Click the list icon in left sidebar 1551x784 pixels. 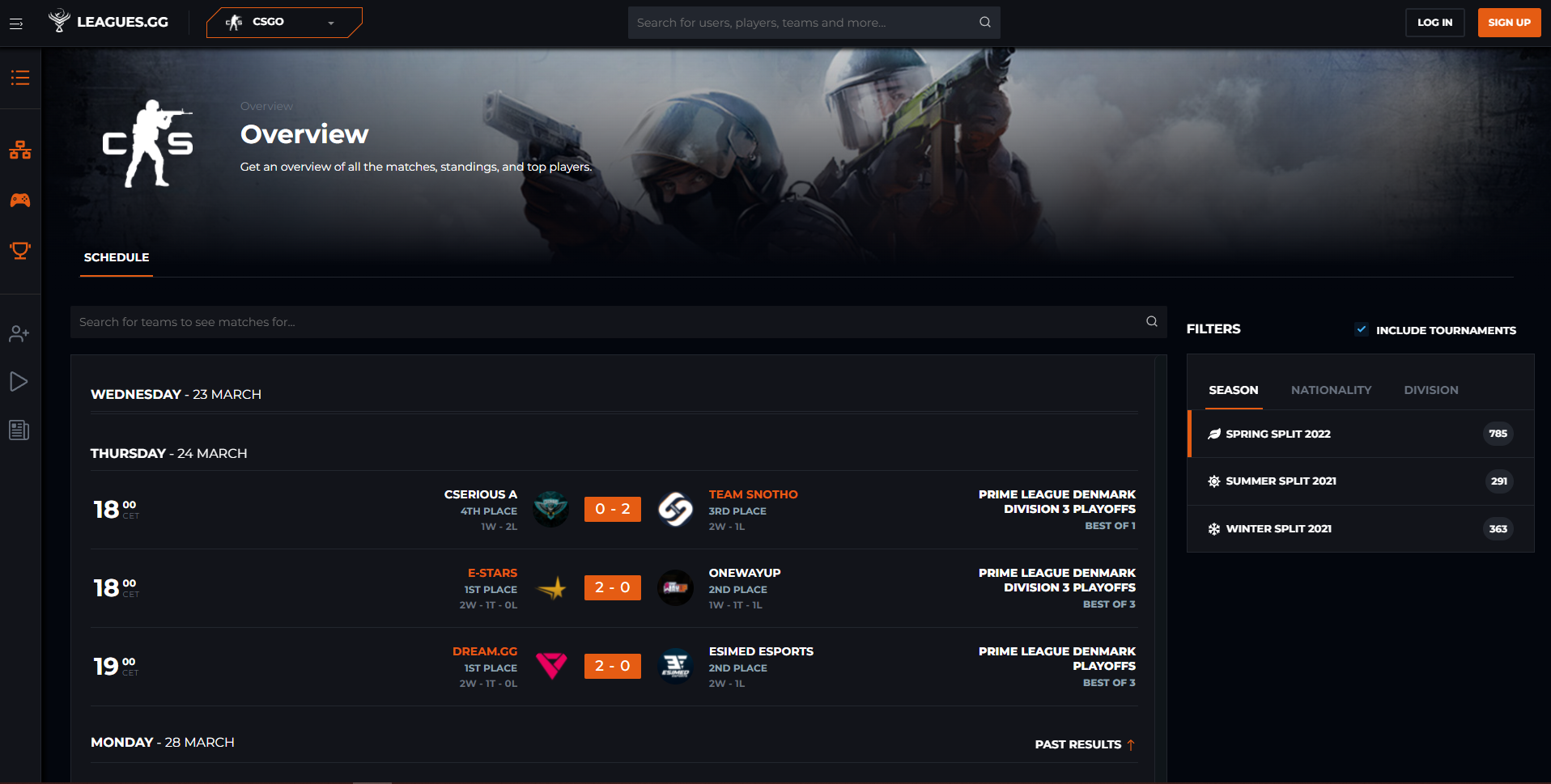click(x=20, y=78)
